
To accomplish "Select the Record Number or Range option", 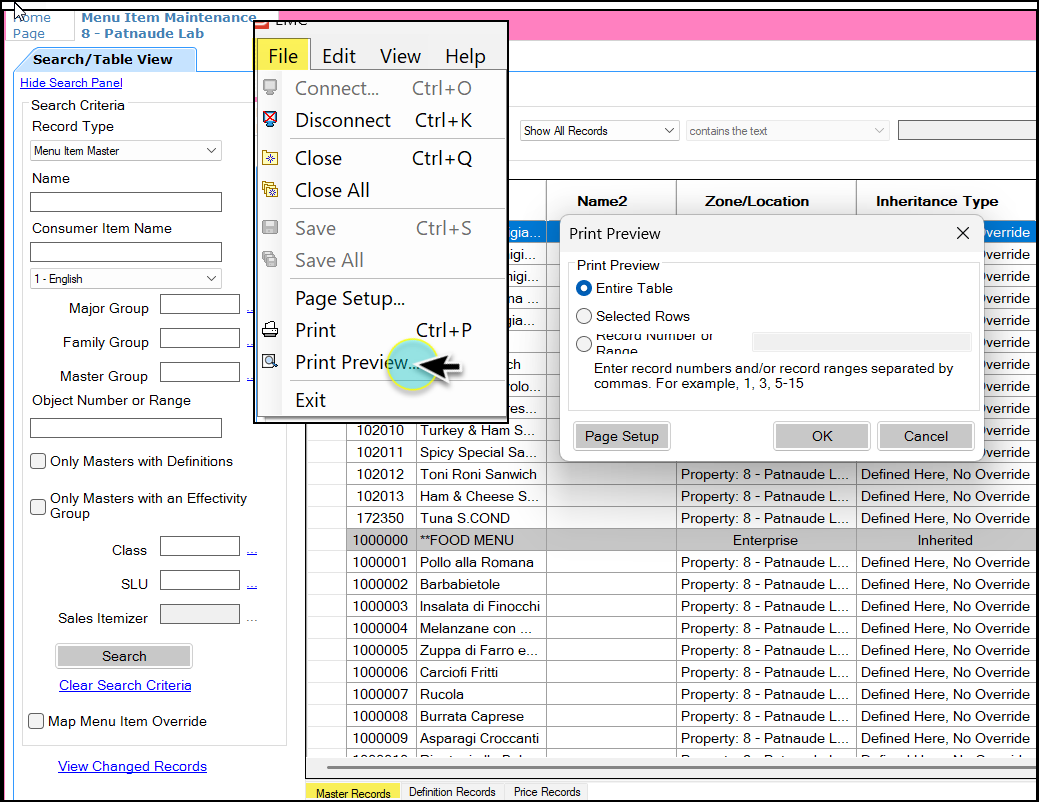I will [584, 344].
